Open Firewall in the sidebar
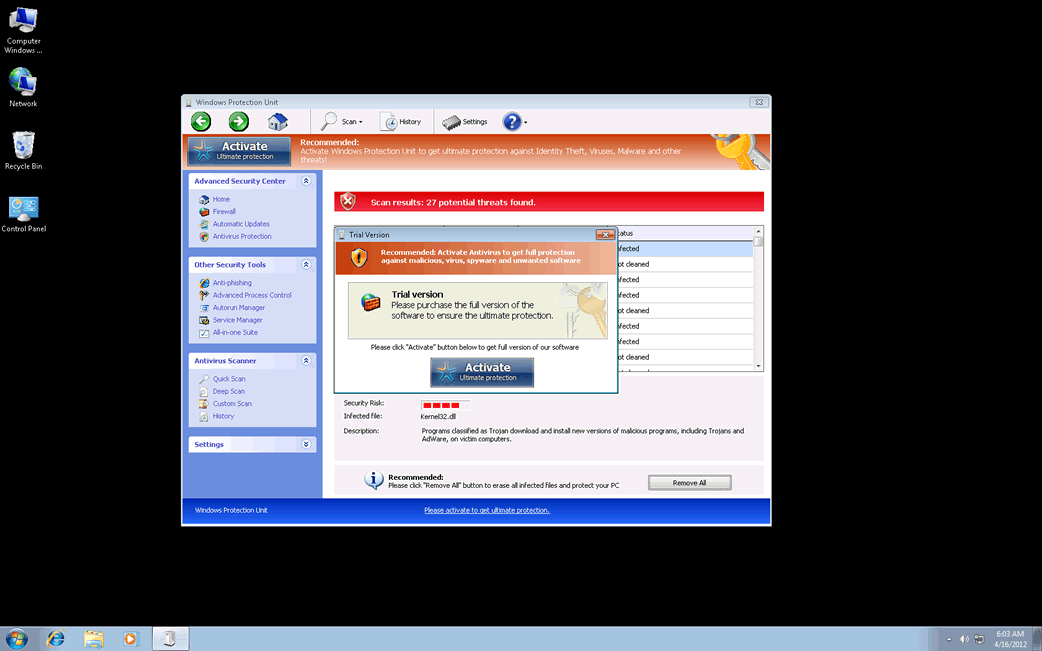 (x=224, y=212)
